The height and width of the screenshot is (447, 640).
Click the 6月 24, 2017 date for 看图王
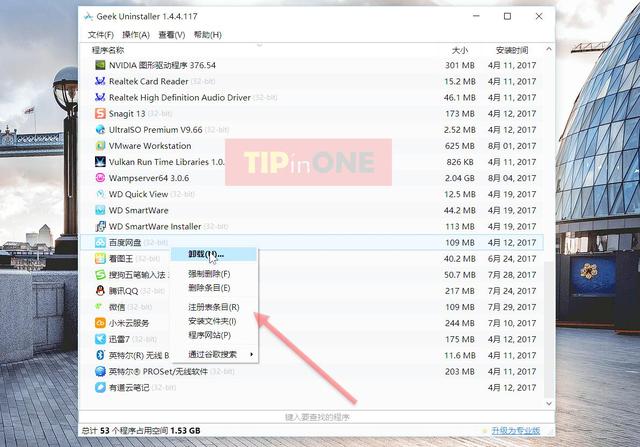(512, 258)
